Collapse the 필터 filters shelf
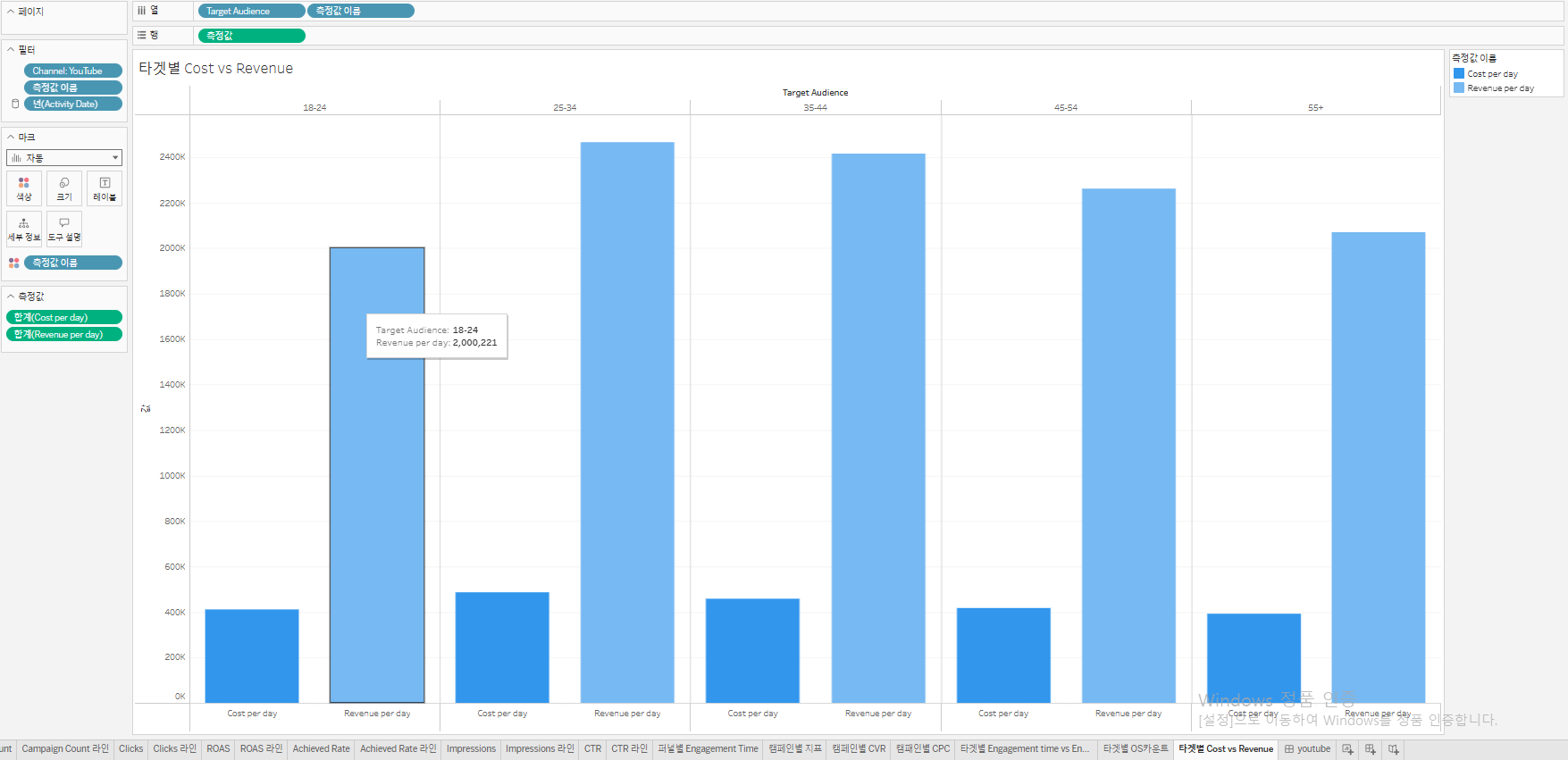Image resolution: width=1568 pixels, height=760 pixels. 11,50
